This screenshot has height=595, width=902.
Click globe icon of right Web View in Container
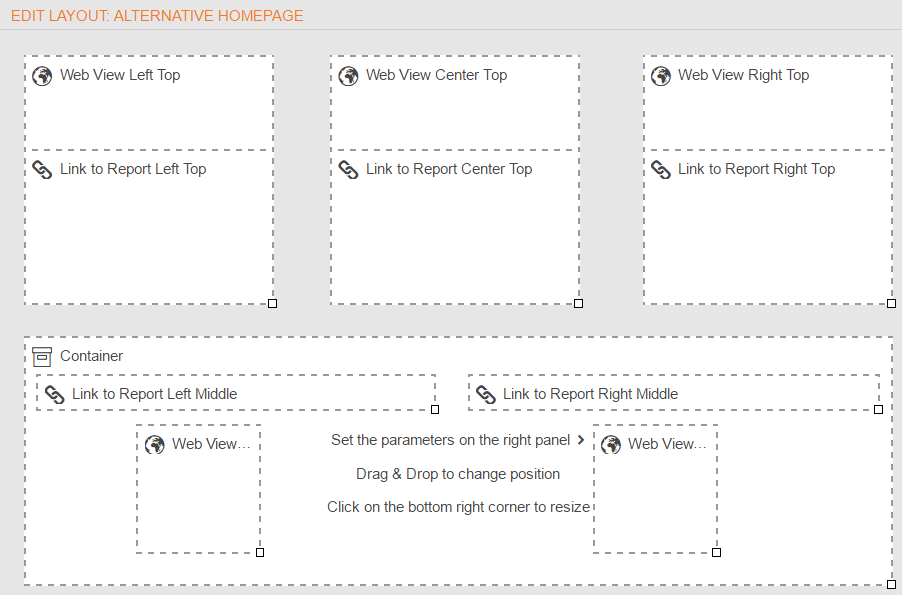coord(610,445)
